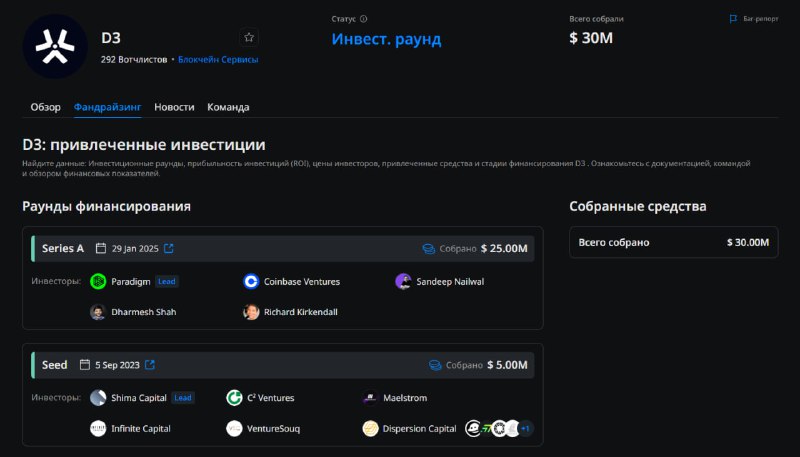Screen dimensions: 800x457
Task: Click coins icon beside Series A raised amount
Action: (x=429, y=249)
